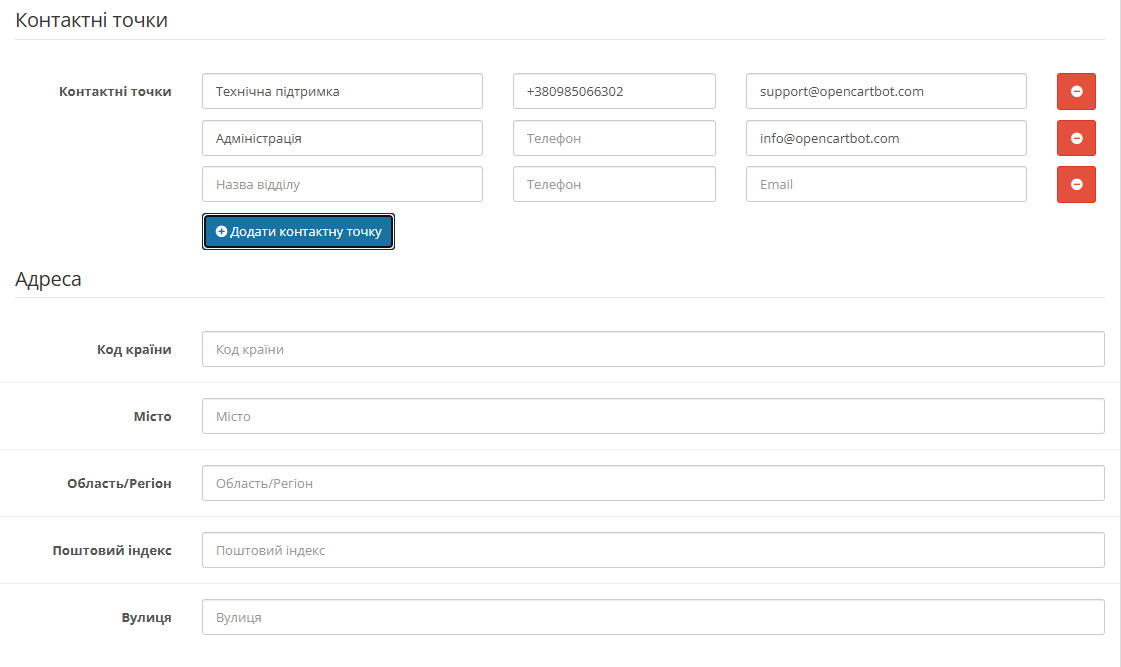Focus the third row Телефон field

tap(614, 184)
